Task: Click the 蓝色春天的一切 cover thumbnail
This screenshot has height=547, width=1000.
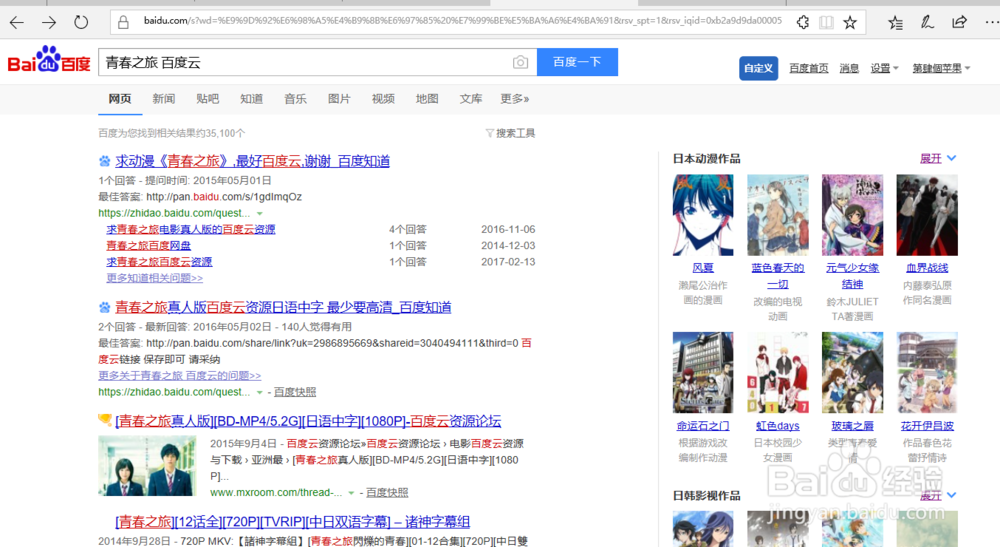Action: coord(777,215)
